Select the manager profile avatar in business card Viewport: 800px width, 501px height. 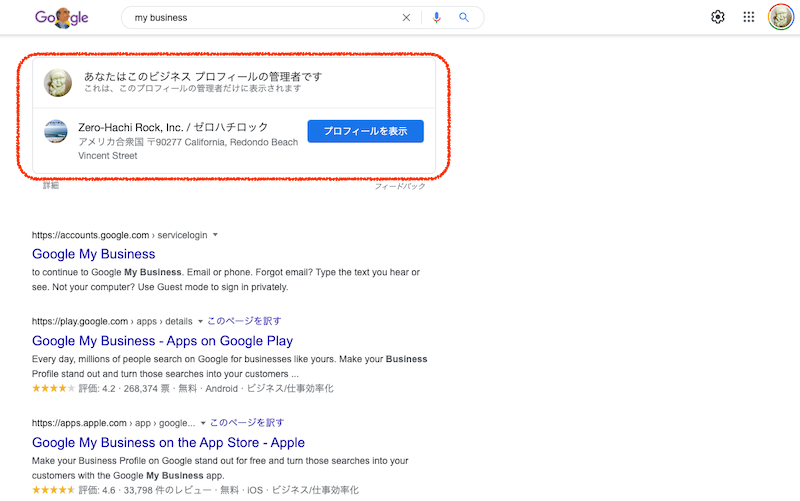58,83
